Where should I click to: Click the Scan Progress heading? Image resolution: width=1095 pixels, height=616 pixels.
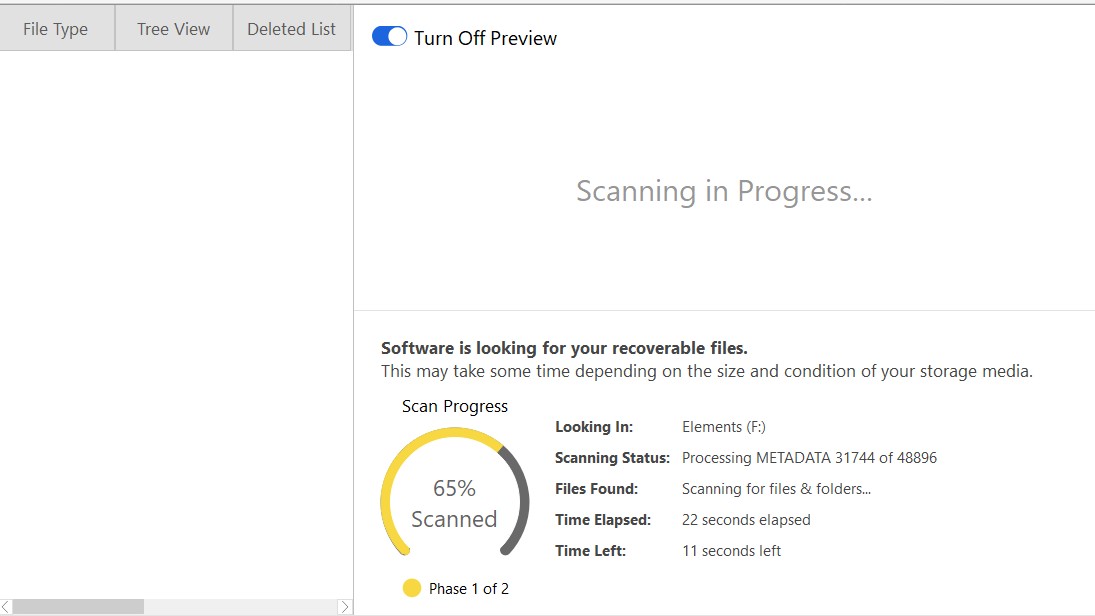click(x=454, y=406)
